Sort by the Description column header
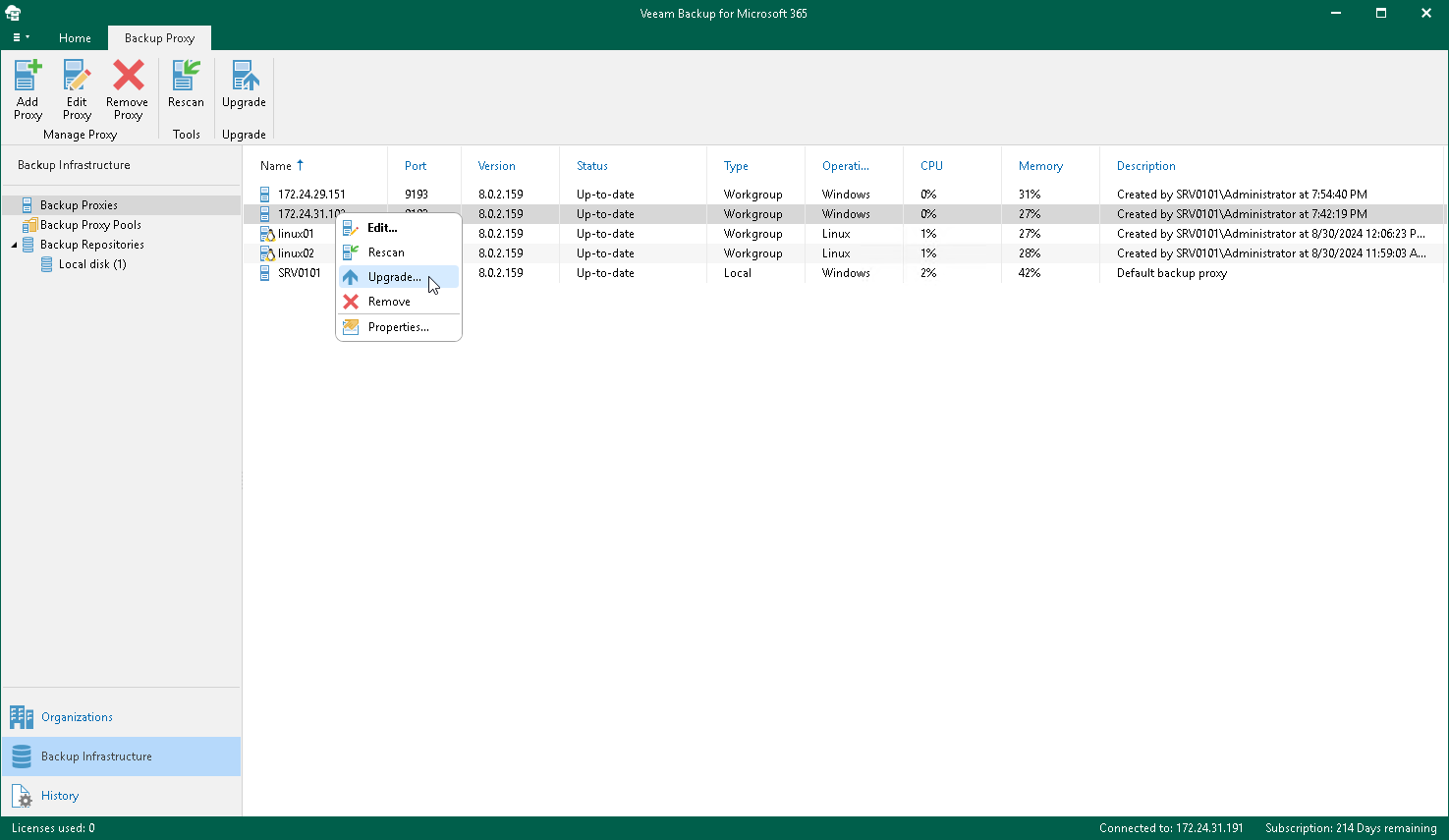The height and width of the screenshot is (840, 1449). 1146,166
